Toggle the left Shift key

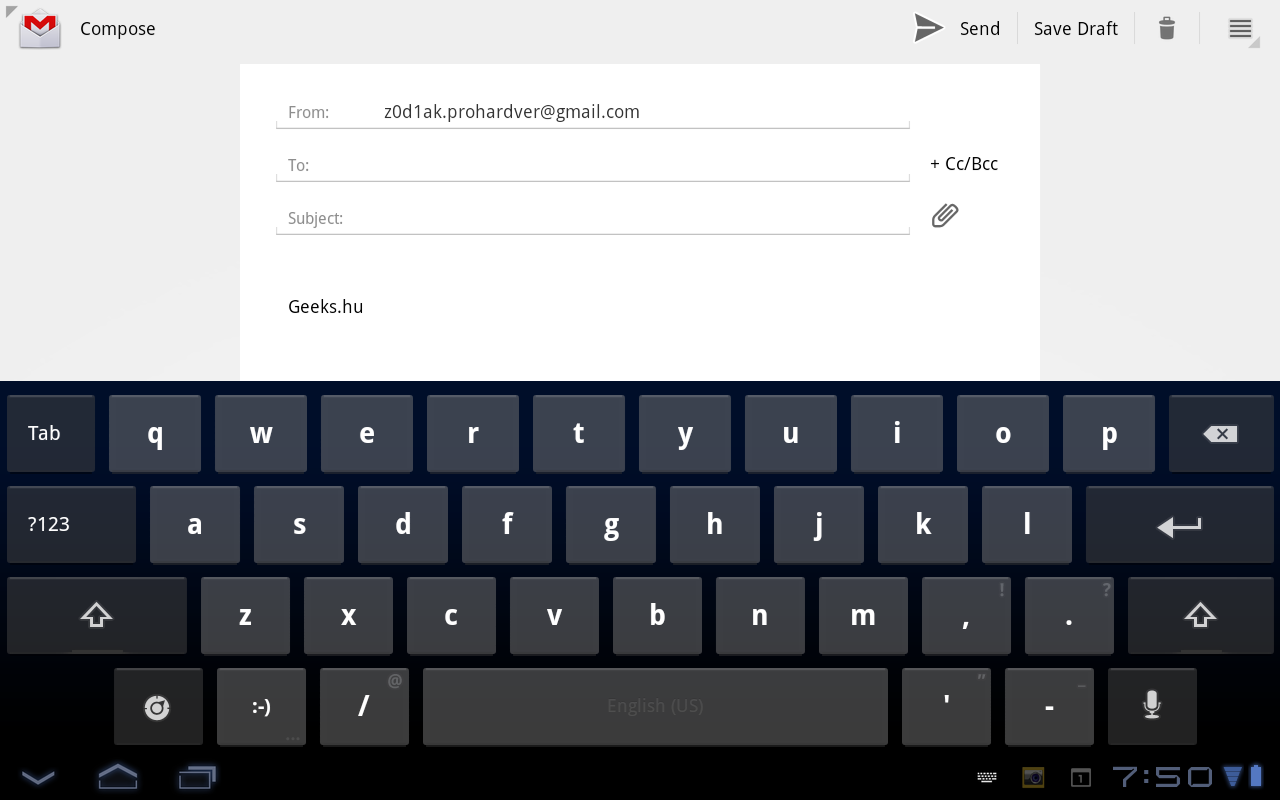click(x=97, y=615)
